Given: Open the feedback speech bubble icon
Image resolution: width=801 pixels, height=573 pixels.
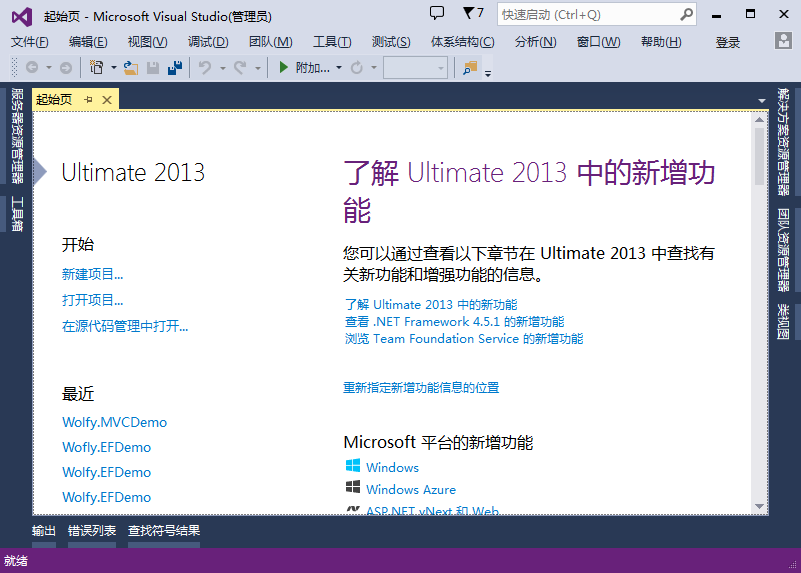Looking at the screenshot, I should coord(437,13).
